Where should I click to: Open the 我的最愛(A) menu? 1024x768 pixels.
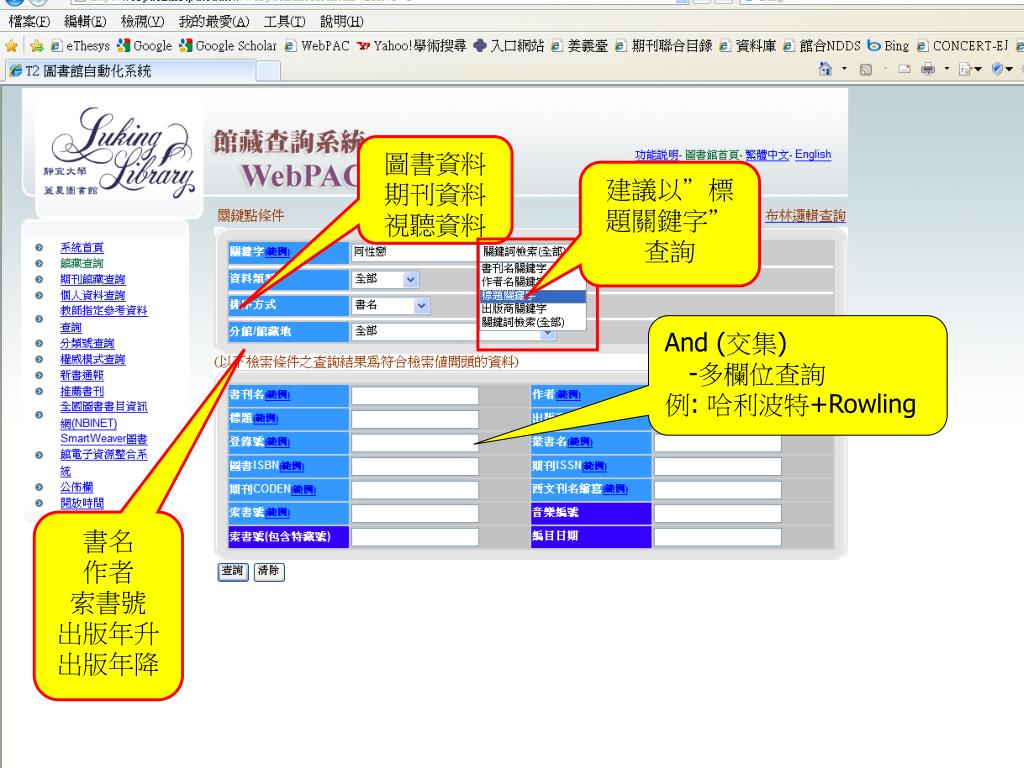214,21
